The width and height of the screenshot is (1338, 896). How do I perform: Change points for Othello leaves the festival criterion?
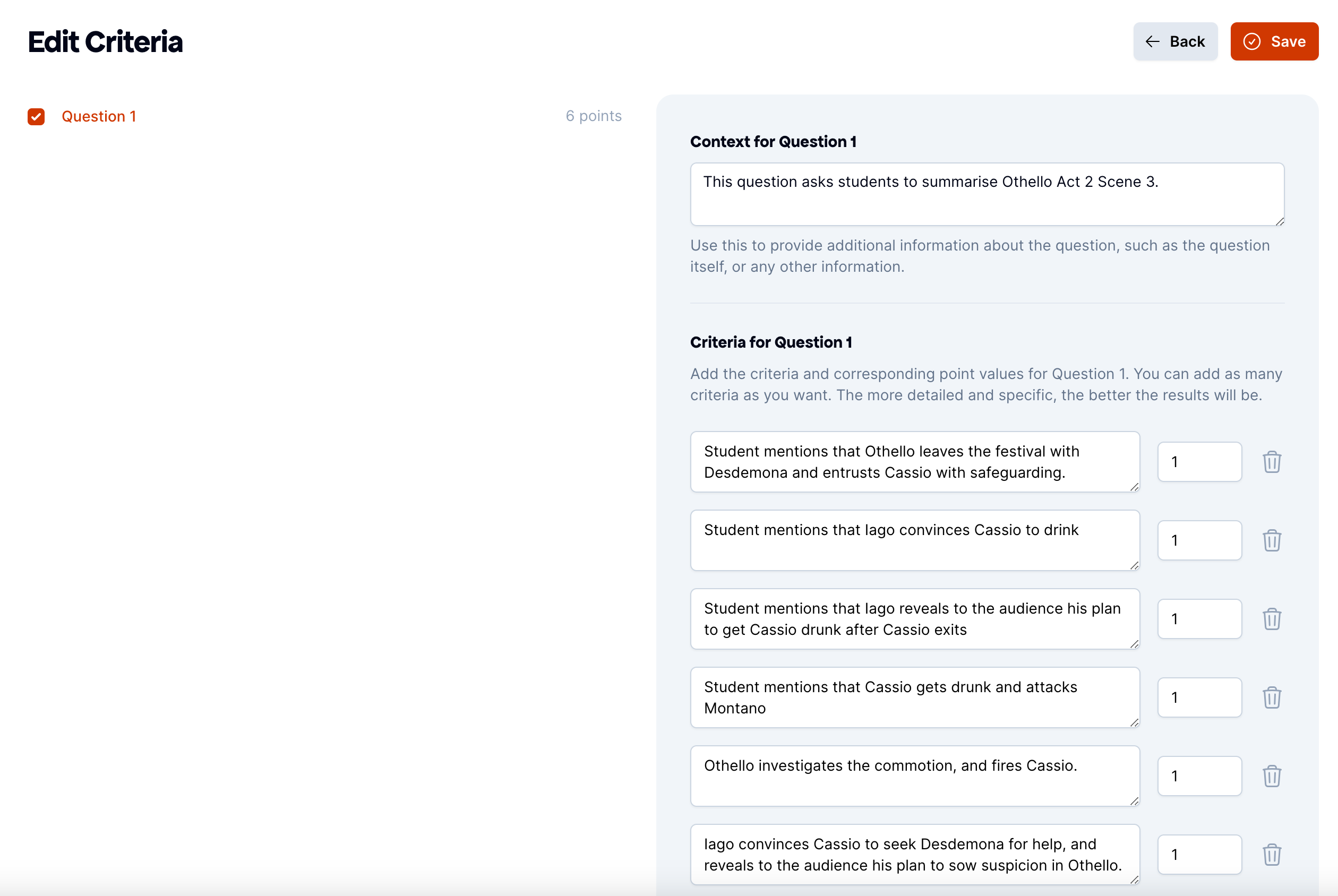click(x=1199, y=462)
